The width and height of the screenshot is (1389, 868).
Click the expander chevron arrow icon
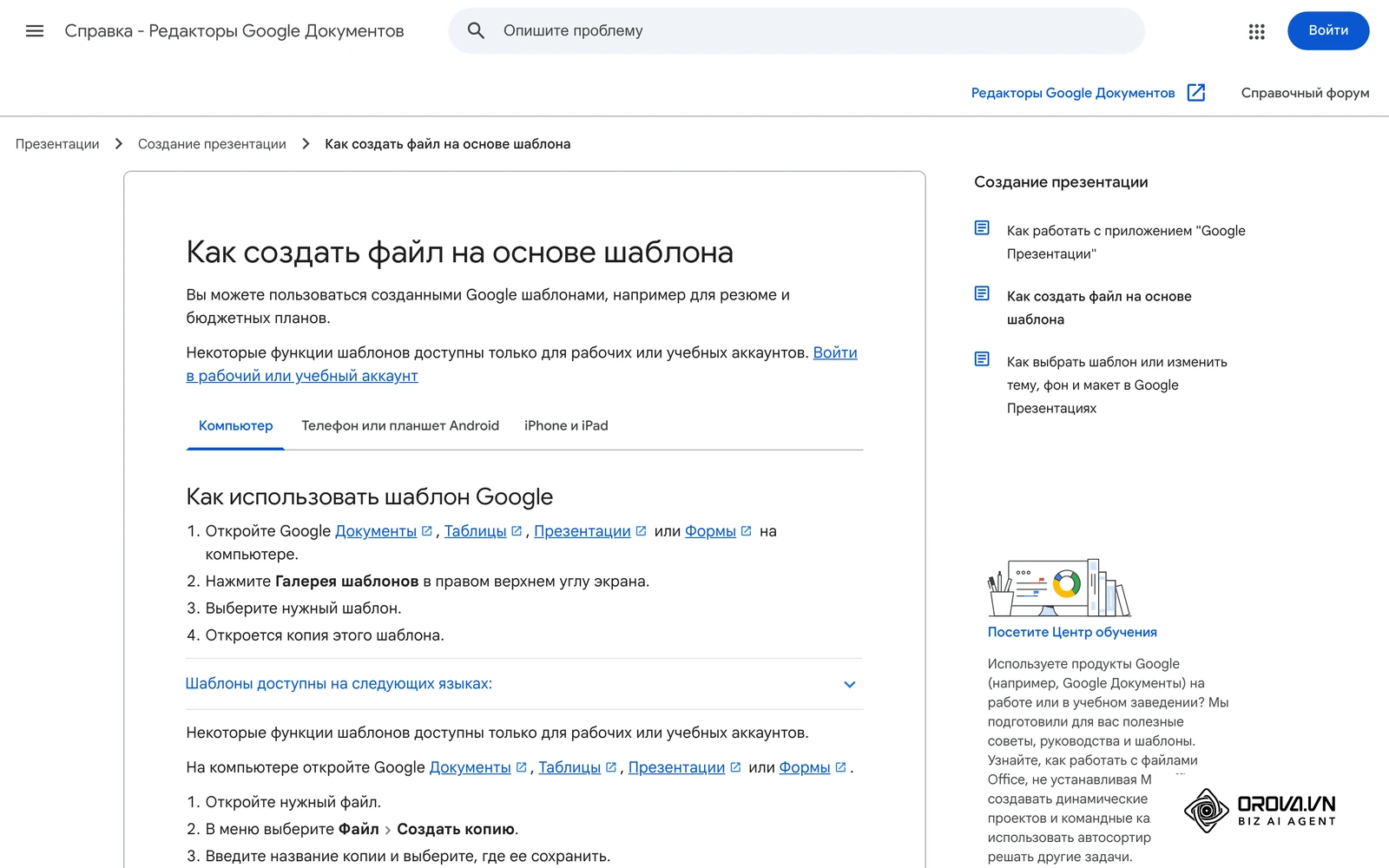(x=850, y=684)
